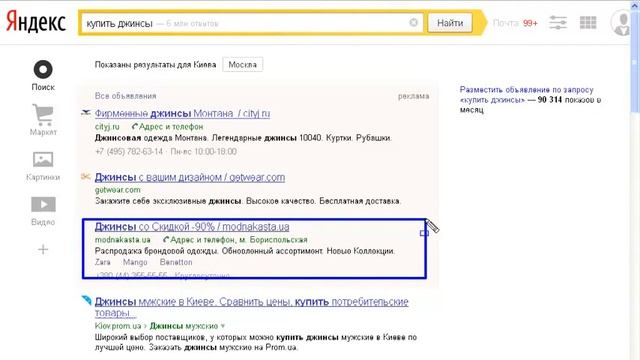The width and height of the screenshot is (640, 360).
Task: Open Картинки images icon
Action: (x=43, y=159)
